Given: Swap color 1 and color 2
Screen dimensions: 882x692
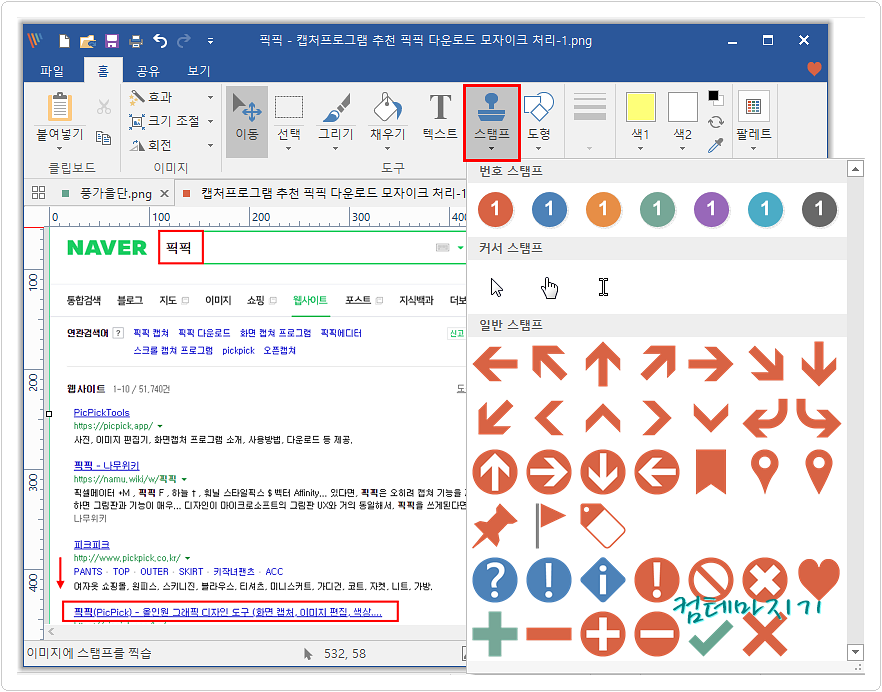Looking at the screenshot, I should pos(716,122).
